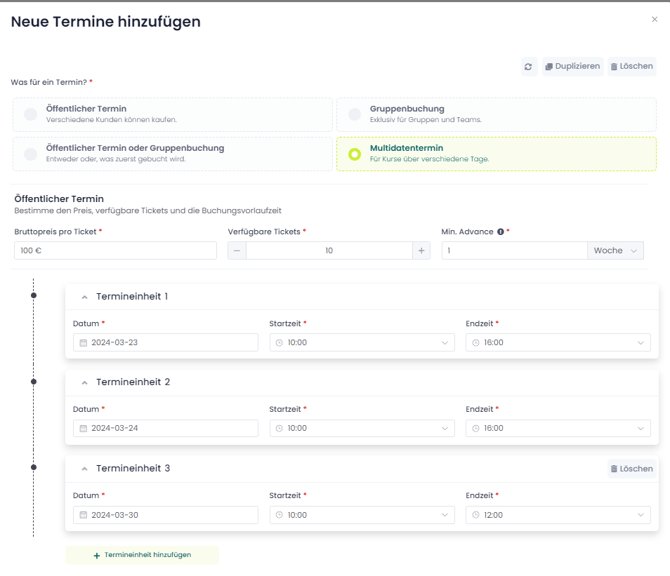Close the Neue Termine hinzufügen dialog
This screenshot has height=576, width=670.
(x=655, y=20)
